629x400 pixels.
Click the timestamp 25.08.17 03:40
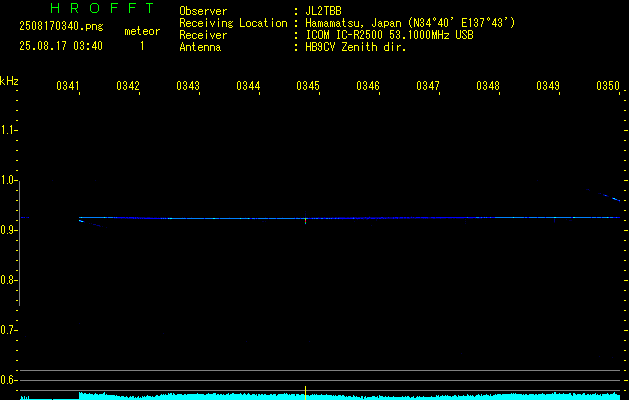pyautogui.click(x=61, y=46)
